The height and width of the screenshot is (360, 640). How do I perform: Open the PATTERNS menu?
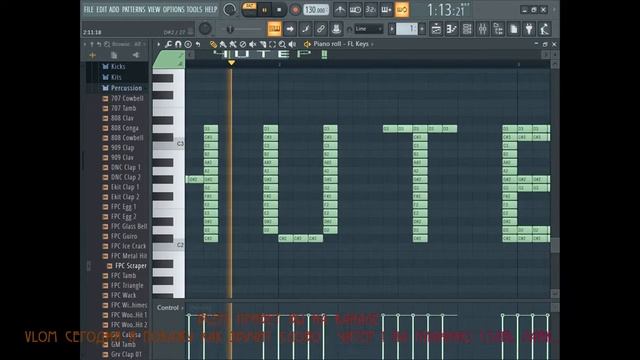(x=133, y=9)
